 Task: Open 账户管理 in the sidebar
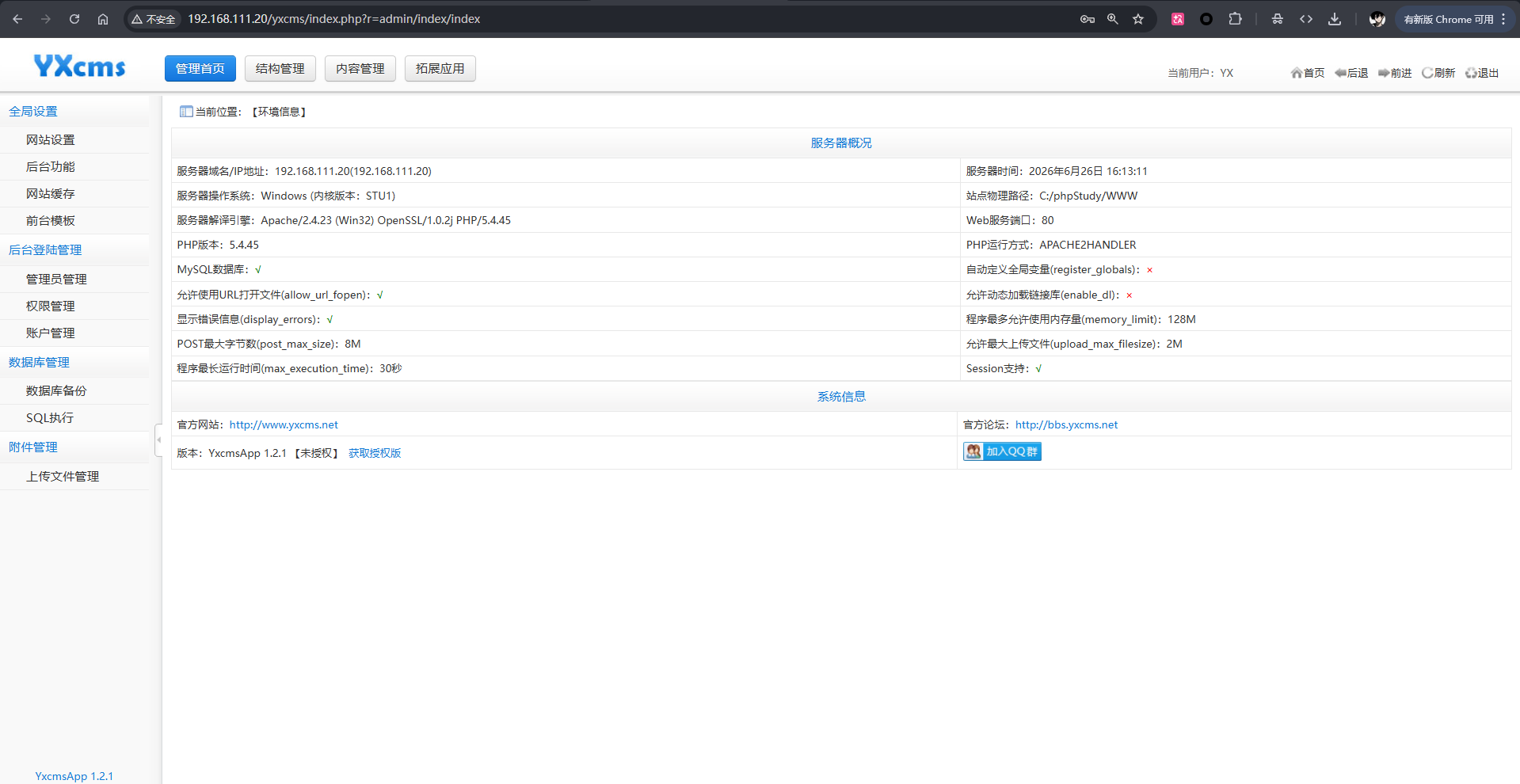click(x=51, y=333)
